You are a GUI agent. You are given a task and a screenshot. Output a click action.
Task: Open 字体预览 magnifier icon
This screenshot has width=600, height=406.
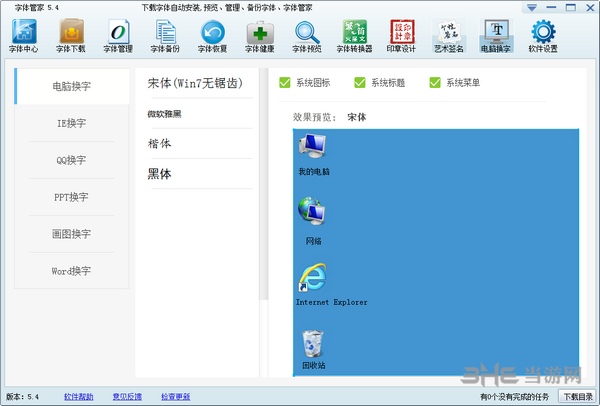307,35
